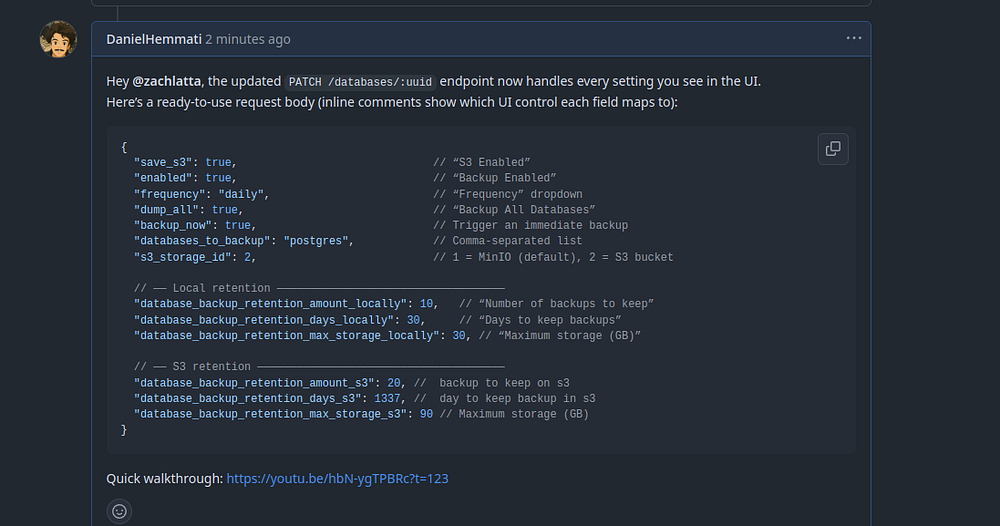Open the @zachlatta mention profile
Image resolution: width=1000 pixels, height=526 pixels.
click(169, 81)
